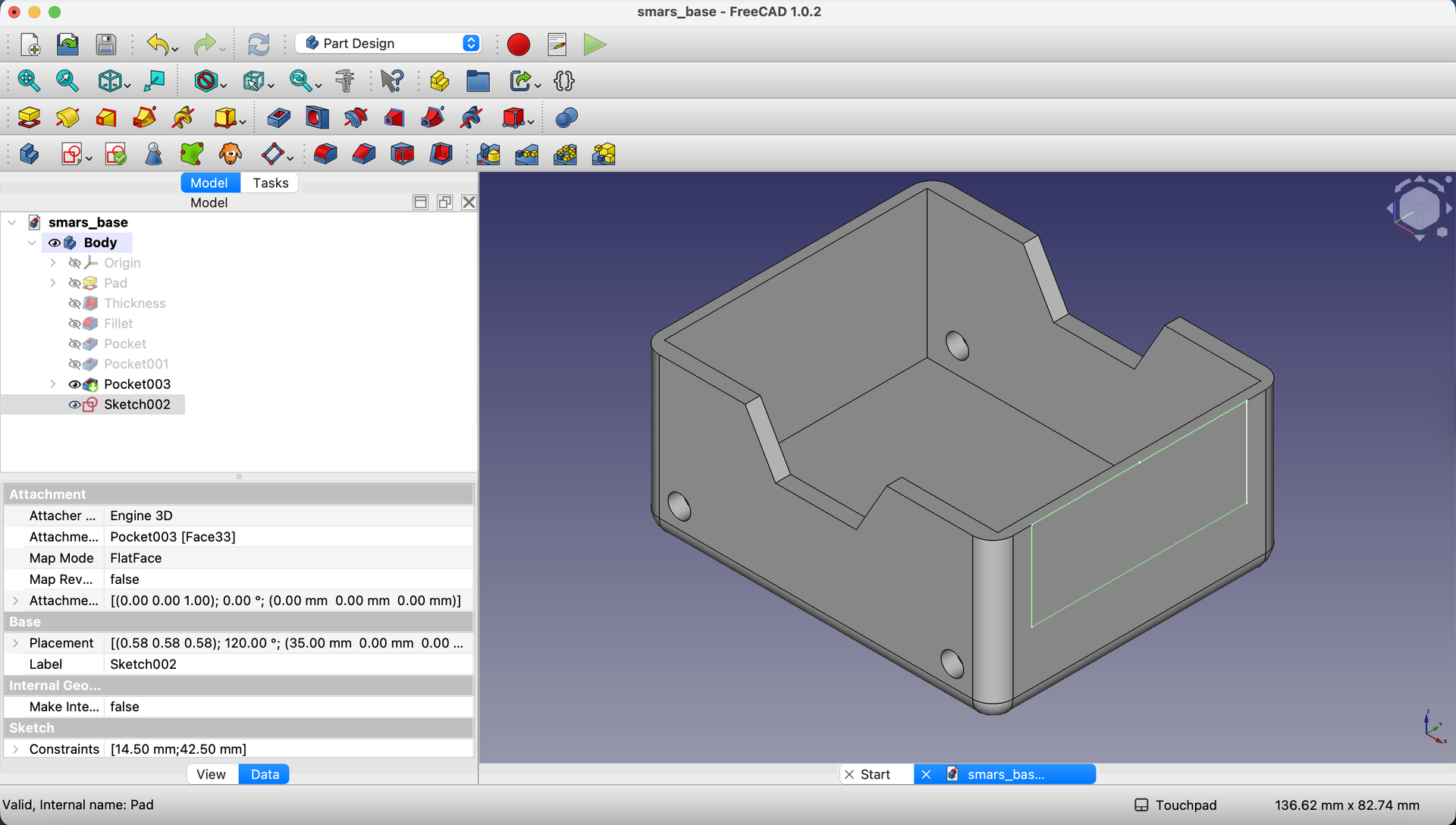Open standard views dropdown arrow
Screen dimensions: 1456x825
point(127,84)
